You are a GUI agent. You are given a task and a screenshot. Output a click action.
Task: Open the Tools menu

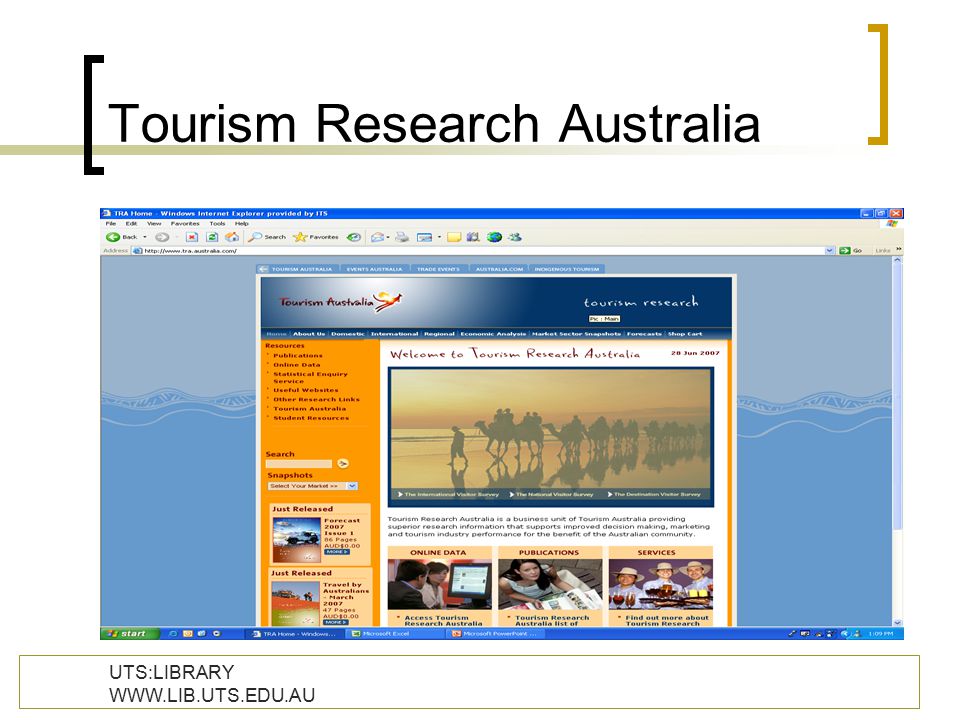pyautogui.click(x=217, y=223)
